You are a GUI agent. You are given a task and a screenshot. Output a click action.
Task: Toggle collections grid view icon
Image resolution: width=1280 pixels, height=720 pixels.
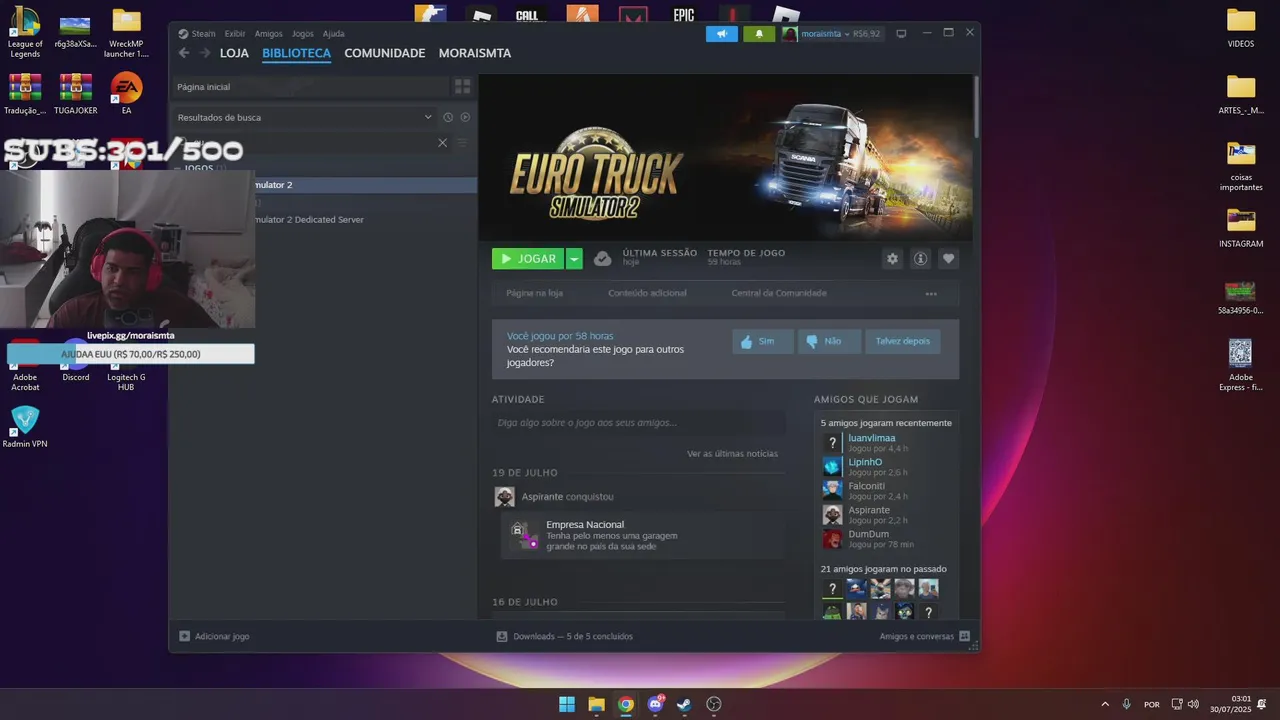462,87
